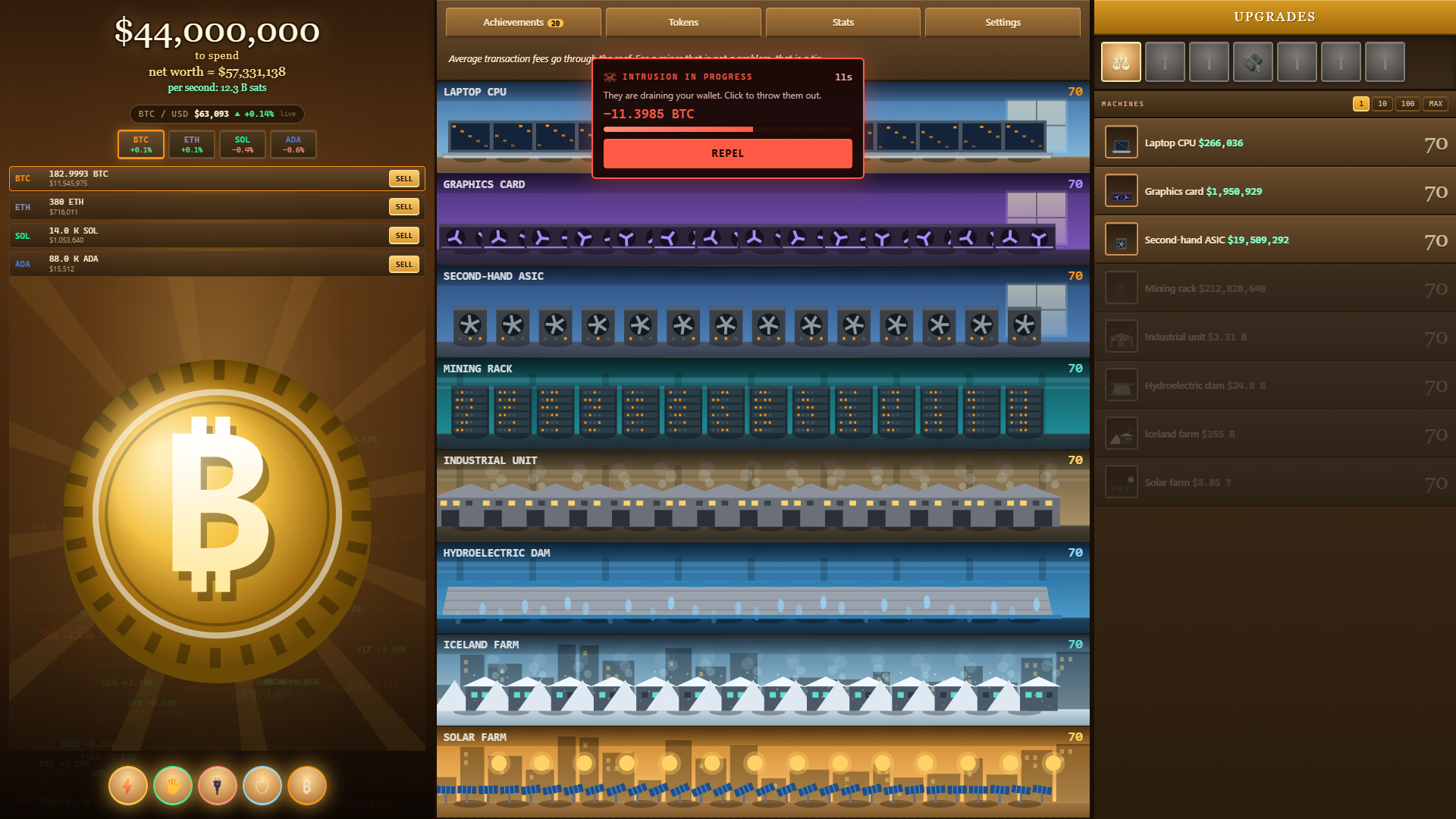Activate the raised hand power-up
1456x819 pixels.
tap(173, 786)
